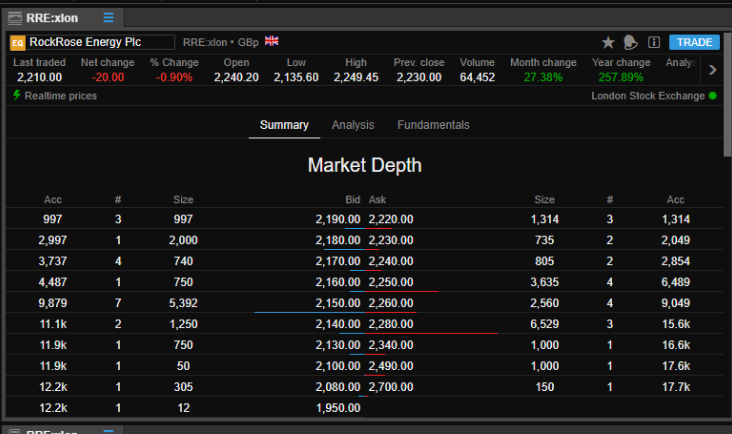This screenshot has height=434, width=732.
Task: Set a price alert with bell icon
Action: pos(630,42)
